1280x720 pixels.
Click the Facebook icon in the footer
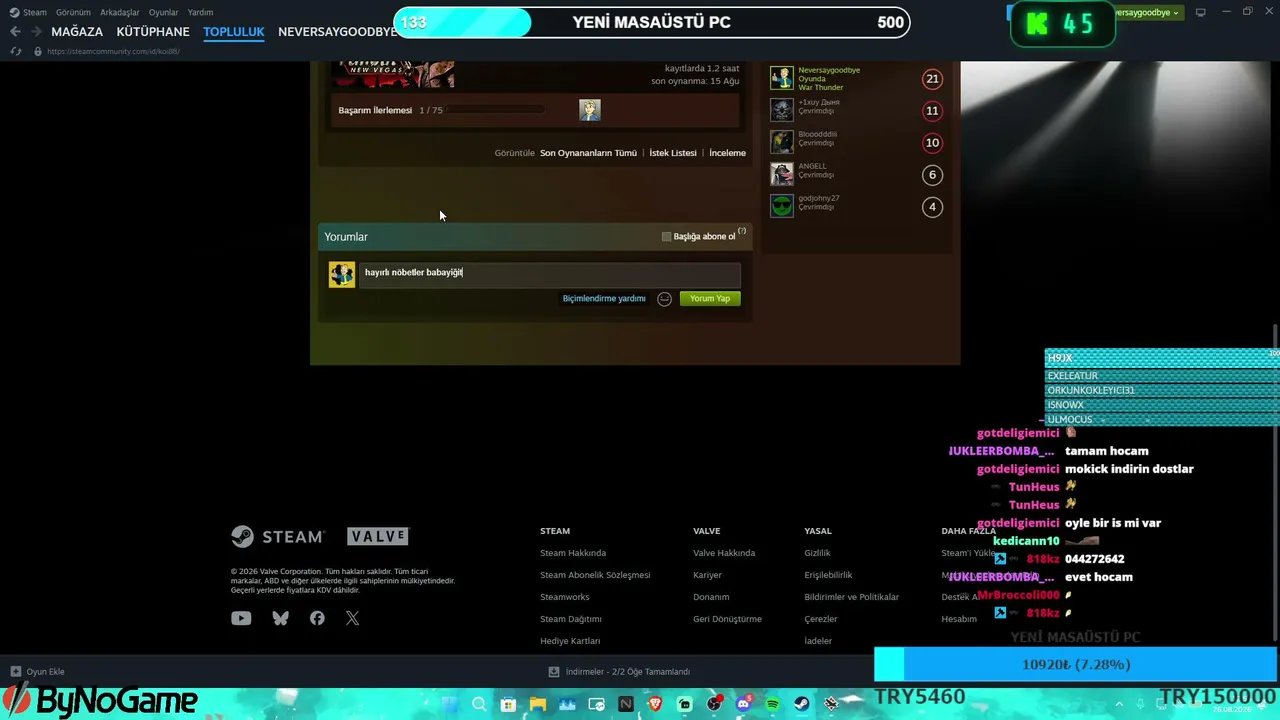pos(317,618)
